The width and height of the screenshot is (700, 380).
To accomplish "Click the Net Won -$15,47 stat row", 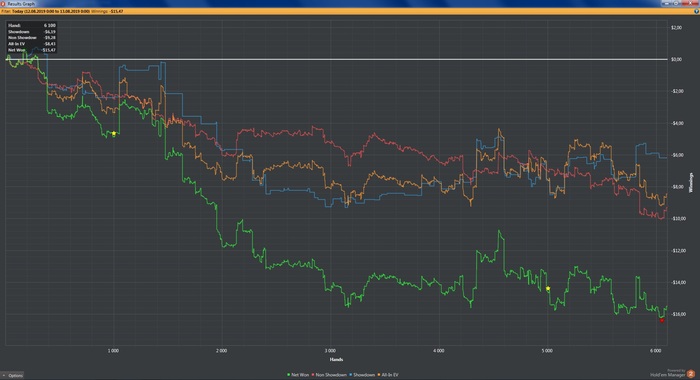I will [32, 50].
